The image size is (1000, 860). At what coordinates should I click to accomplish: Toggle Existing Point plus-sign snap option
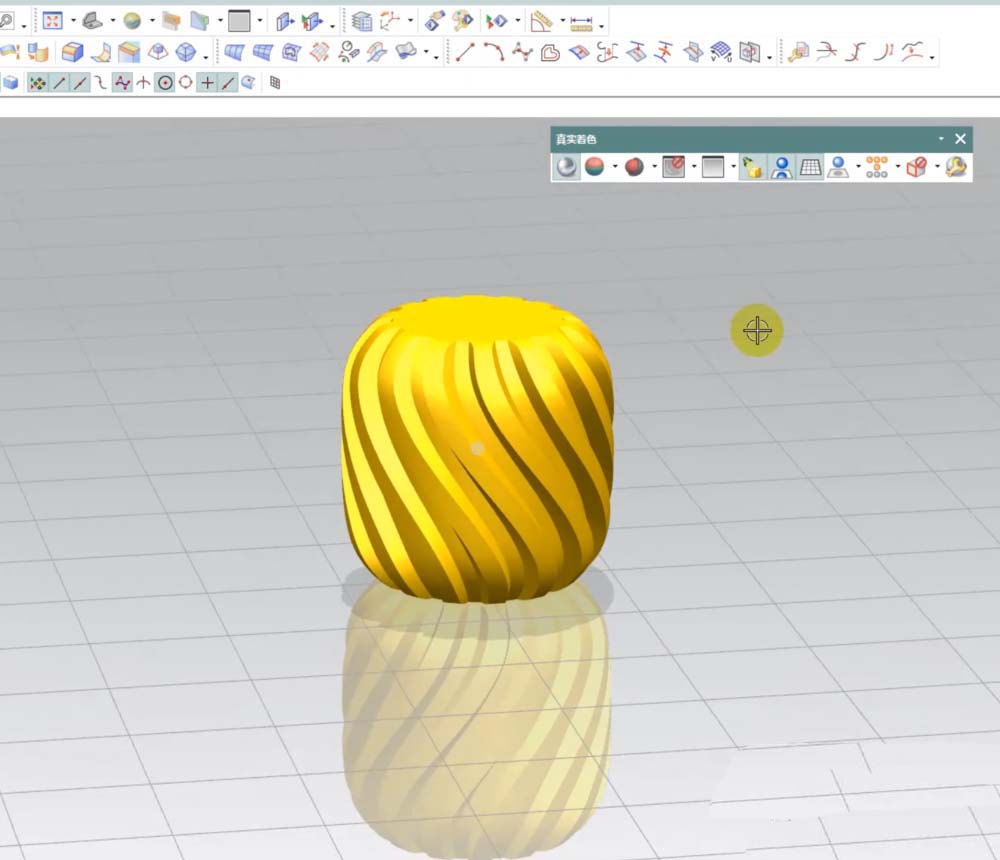click(207, 82)
